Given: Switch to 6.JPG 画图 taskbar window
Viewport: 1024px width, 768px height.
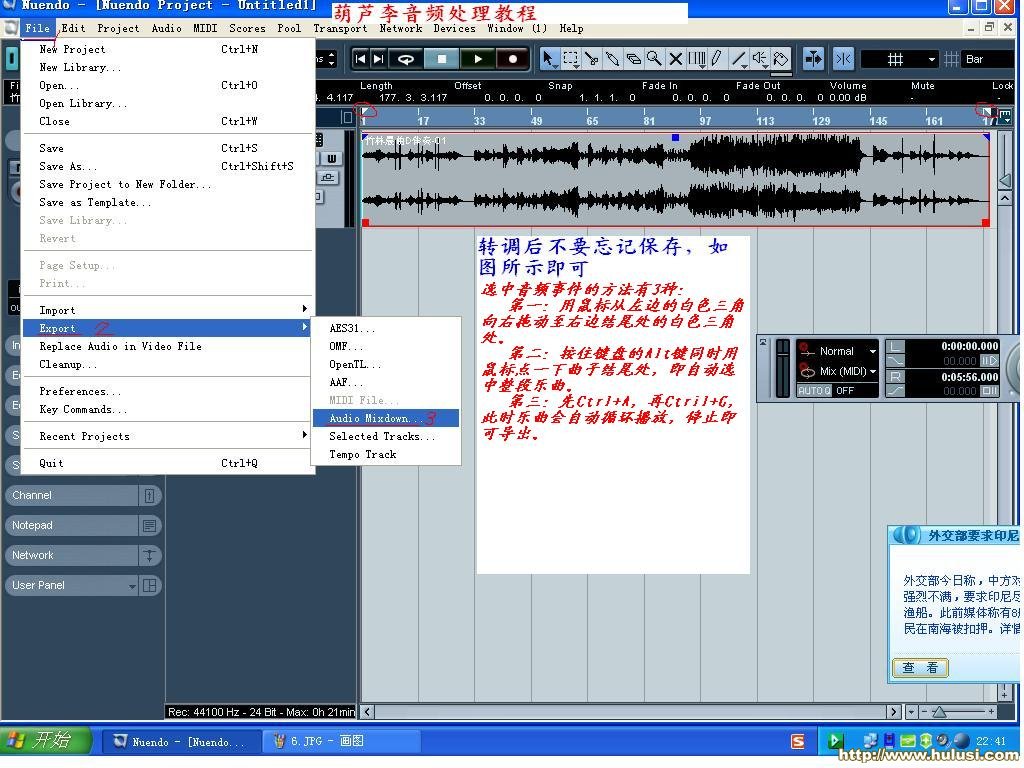Looking at the screenshot, I should point(340,741).
